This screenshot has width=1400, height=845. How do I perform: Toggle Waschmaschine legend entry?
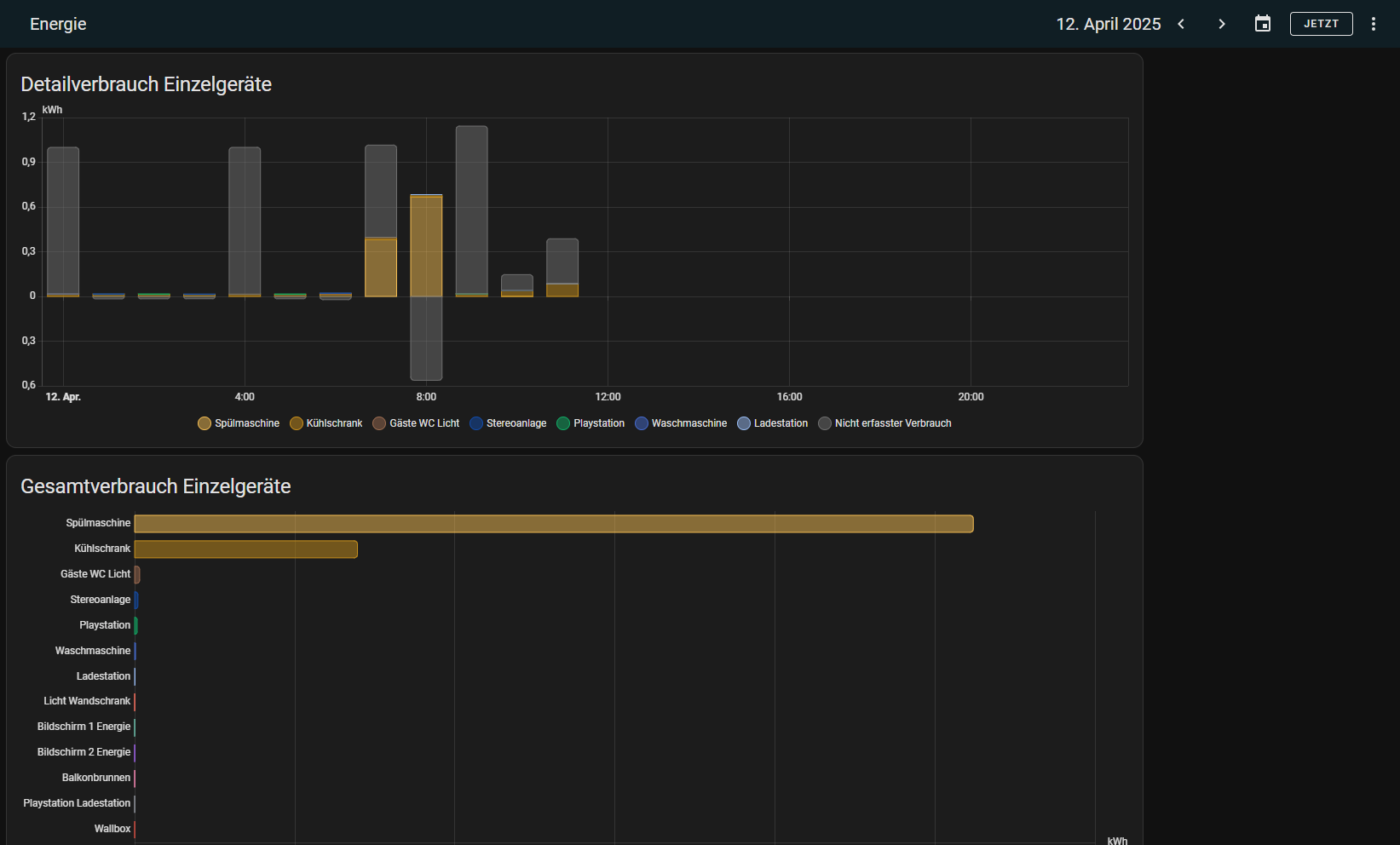tap(681, 423)
